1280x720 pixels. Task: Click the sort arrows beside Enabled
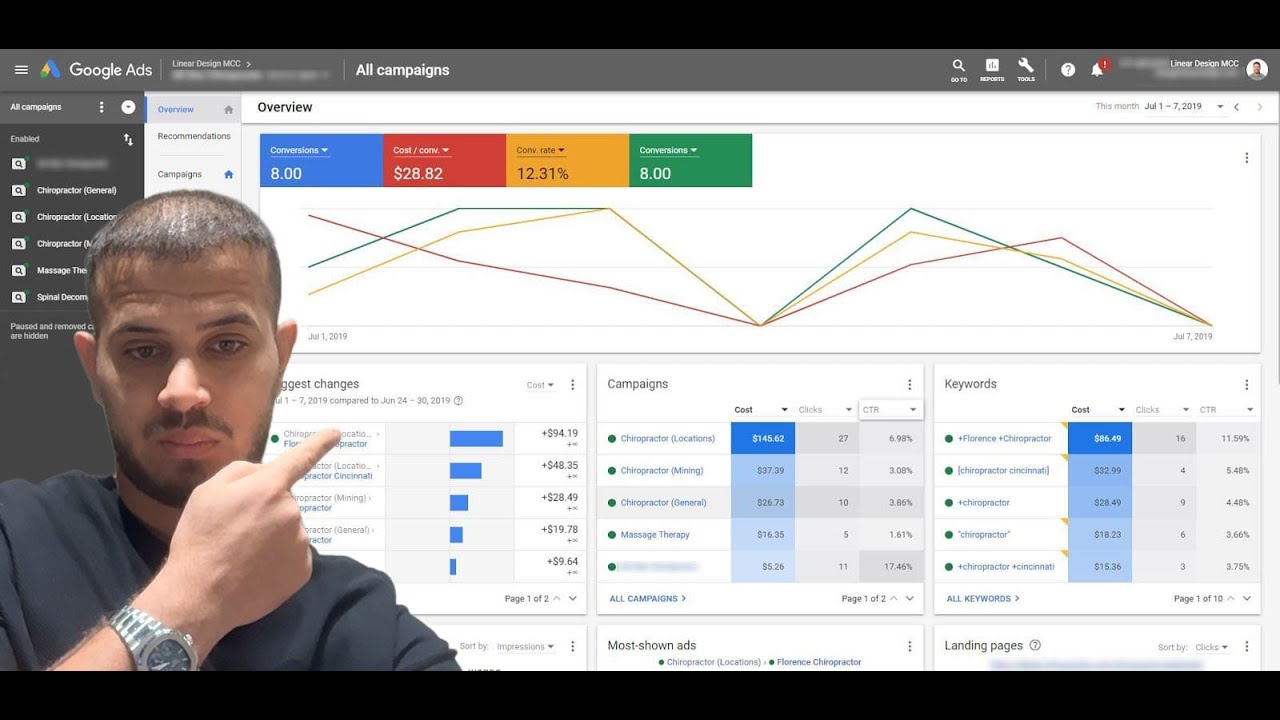tap(128, 139)
